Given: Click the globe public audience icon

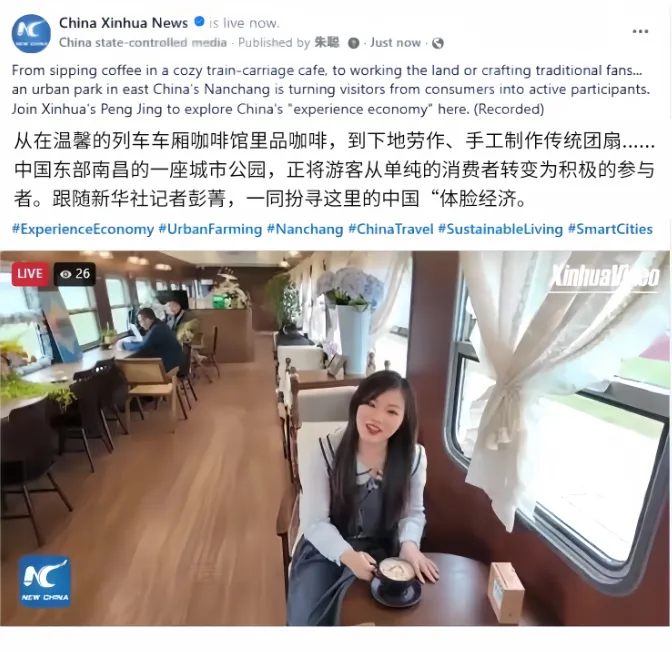Looking at the screenshot, I should point(438,43).
